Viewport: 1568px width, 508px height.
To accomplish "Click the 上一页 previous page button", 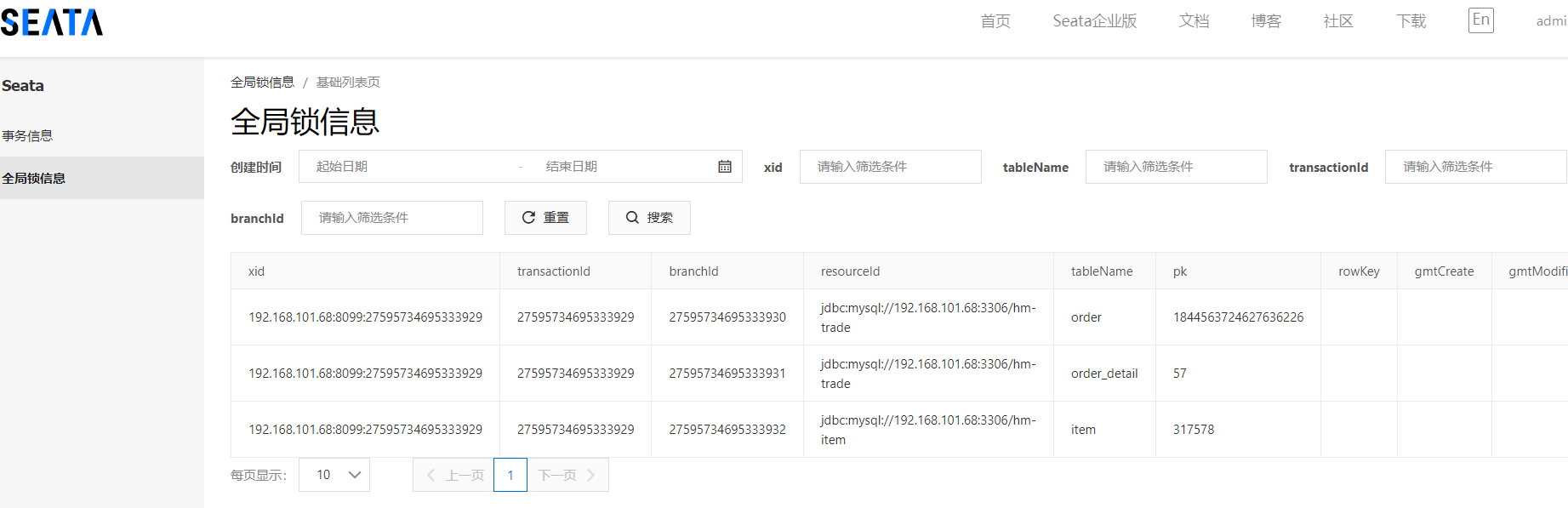I will [453, 475].
